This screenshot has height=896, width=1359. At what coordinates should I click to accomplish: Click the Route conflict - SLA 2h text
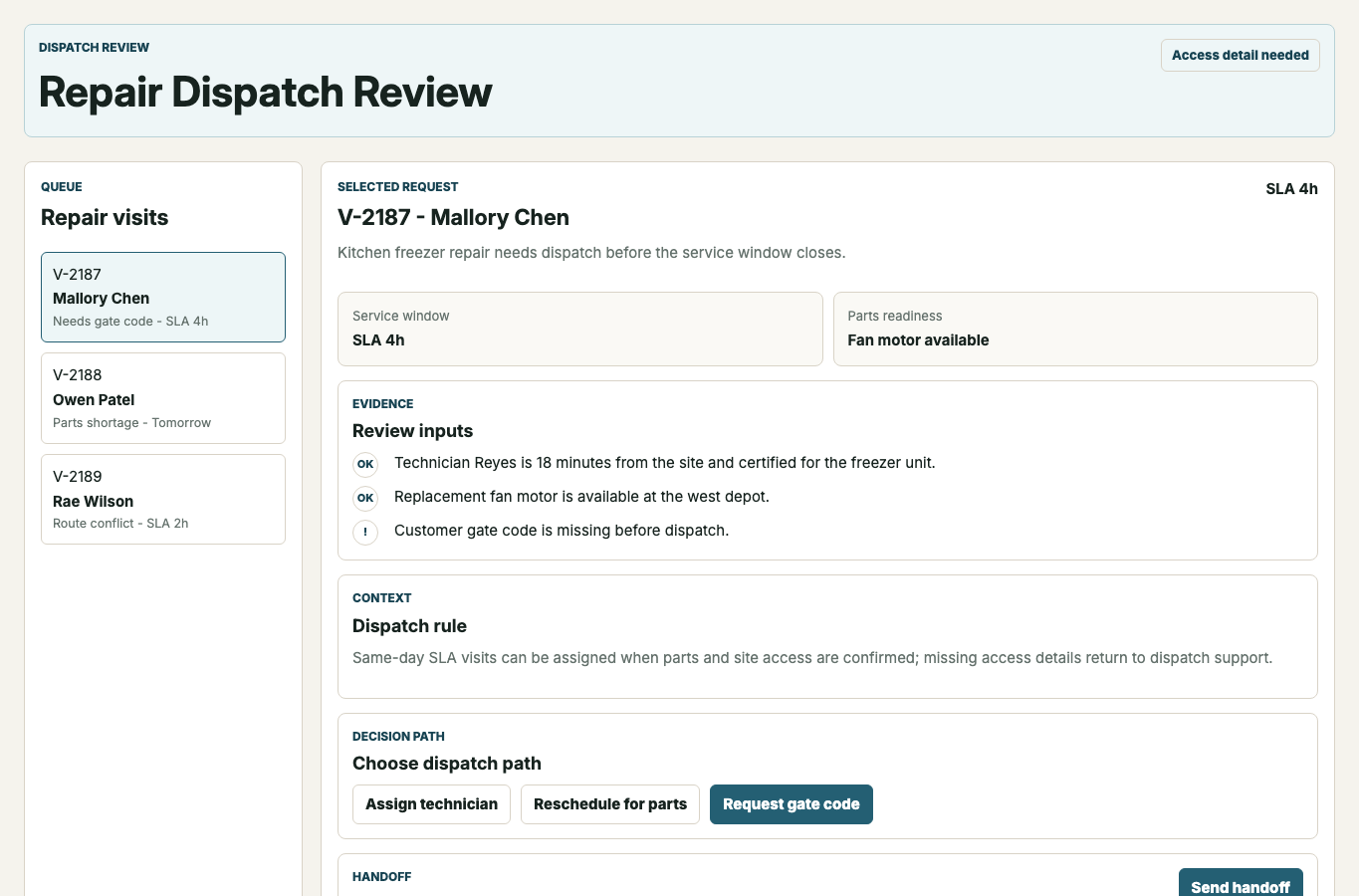[120, 524]
